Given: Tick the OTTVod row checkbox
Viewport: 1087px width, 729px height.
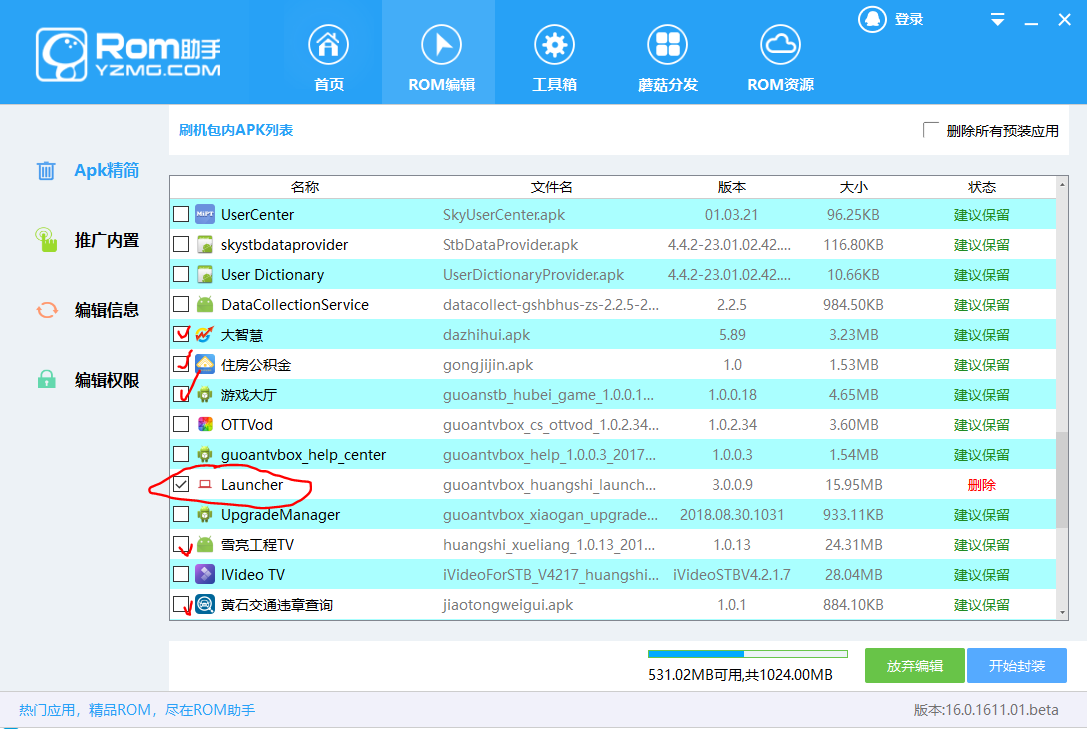Looking at the screenshot, I should tap(181, 424).
